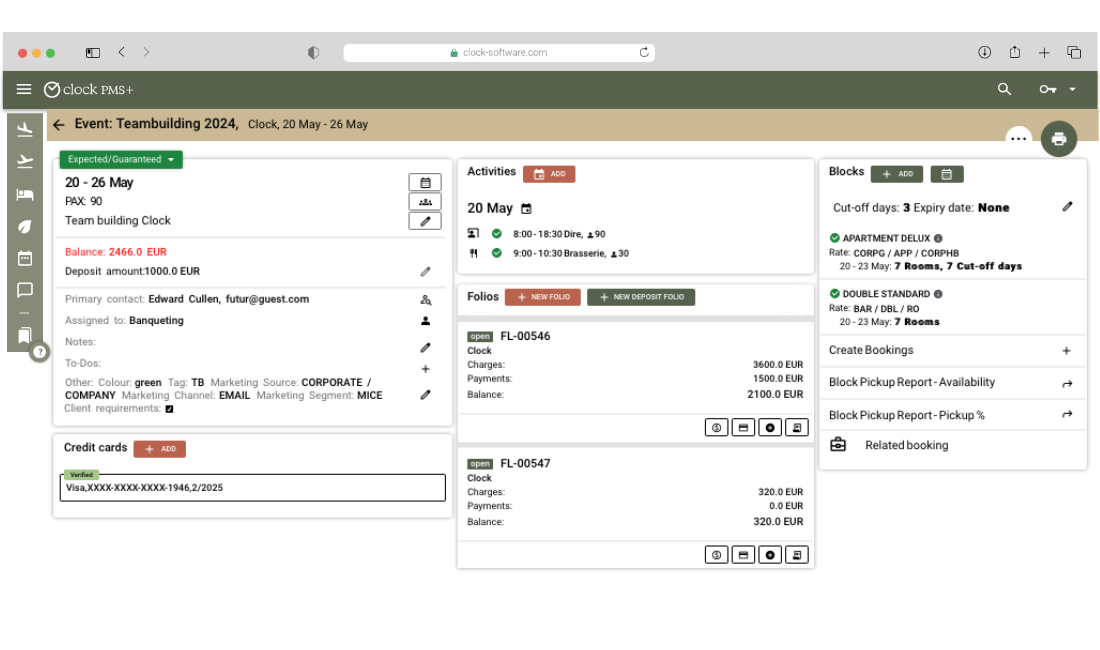Viewport: 1100px width, 650px height.
Task: Click FL-00547 invoice document icon
Action: click(797, 555)
